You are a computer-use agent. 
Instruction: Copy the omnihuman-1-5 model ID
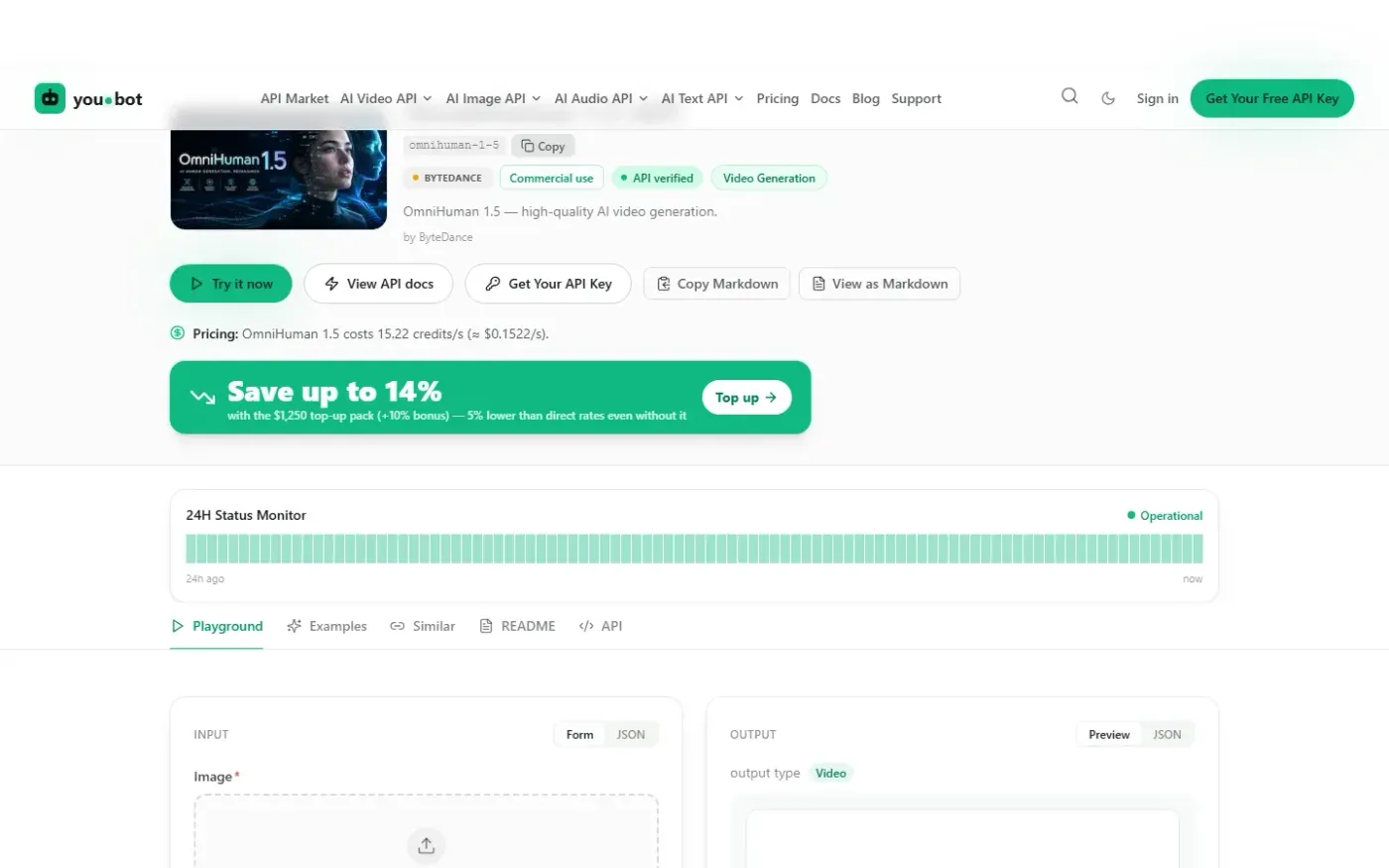click(543, 146)
